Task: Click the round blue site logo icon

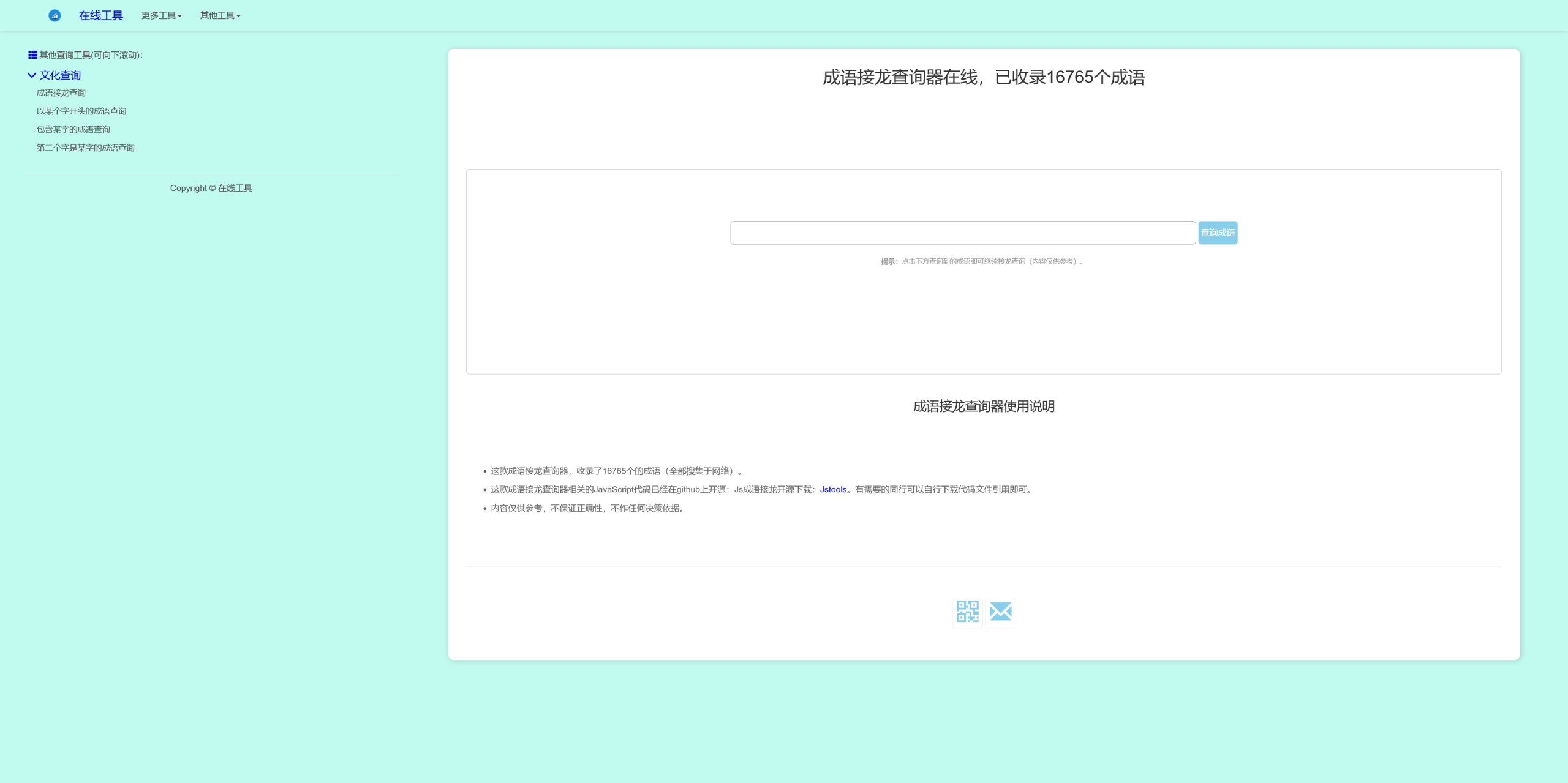Action: [x=55, y=15]
